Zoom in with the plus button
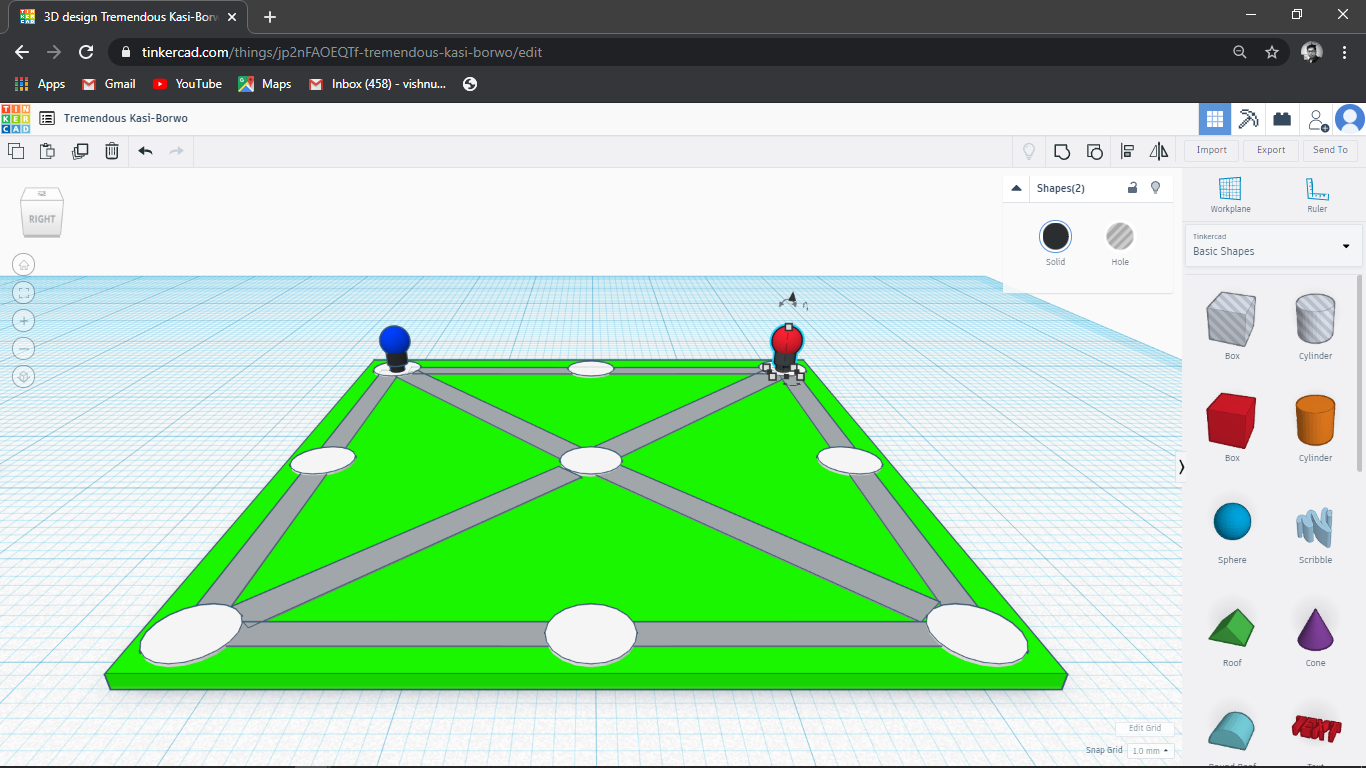Image resolution: width=1366 pixels, height=768 pixels. tap(24, 321)
